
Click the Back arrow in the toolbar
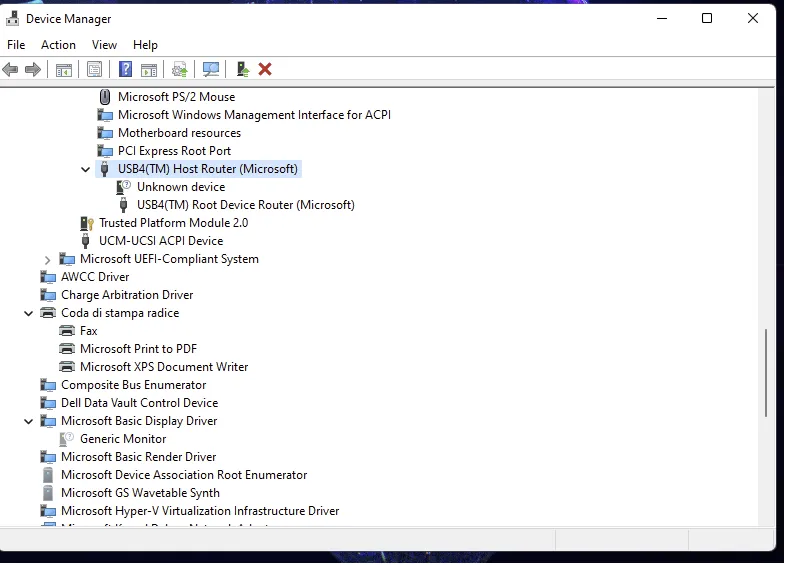pos(11,69)
